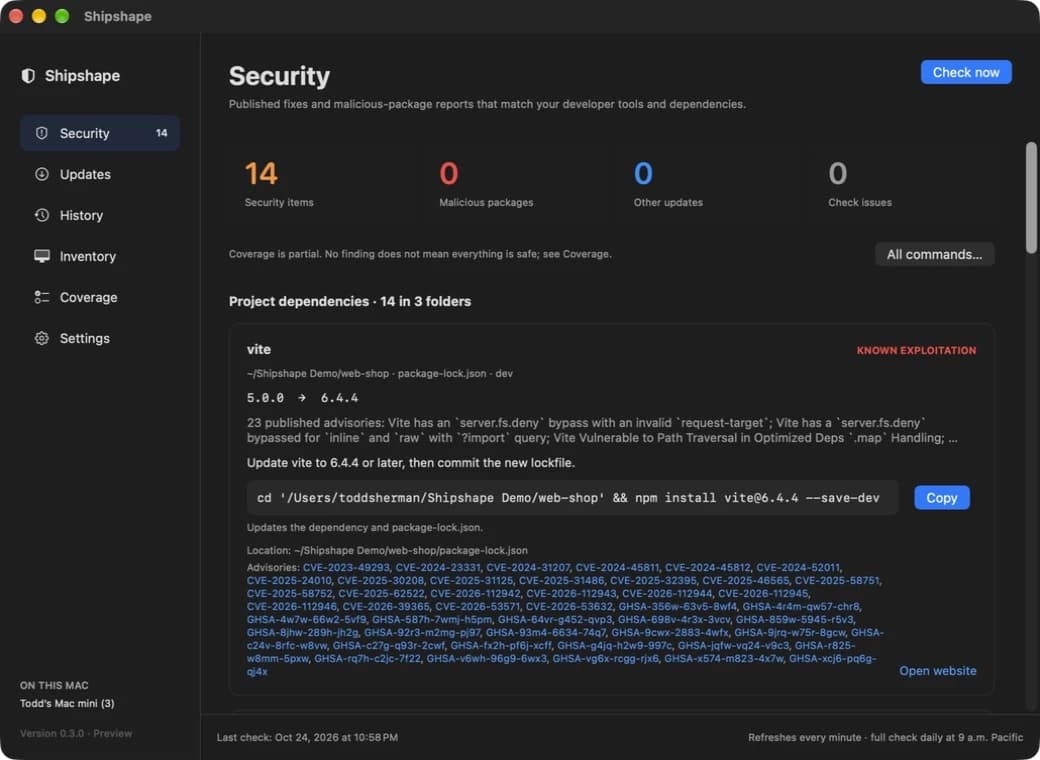The width and height of the screenshot is (1040, 760).
Task: Click the download-arrow icon beside Updates
Action: 42,174
